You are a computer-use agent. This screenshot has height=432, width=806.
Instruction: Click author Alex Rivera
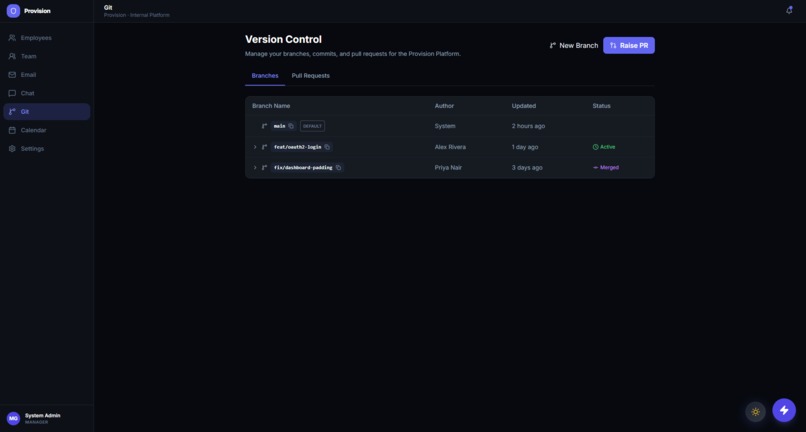(450, 147)
